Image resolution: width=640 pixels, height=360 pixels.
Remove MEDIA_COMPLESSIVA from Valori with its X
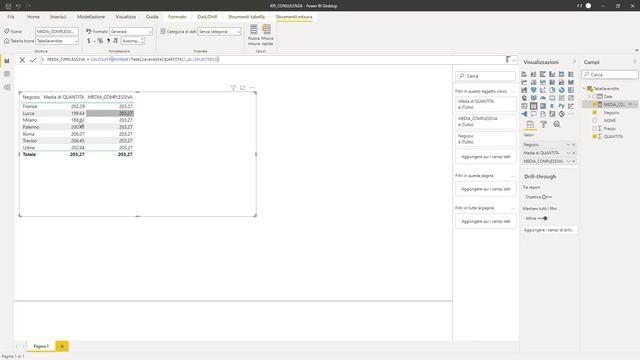coord(573,162)
